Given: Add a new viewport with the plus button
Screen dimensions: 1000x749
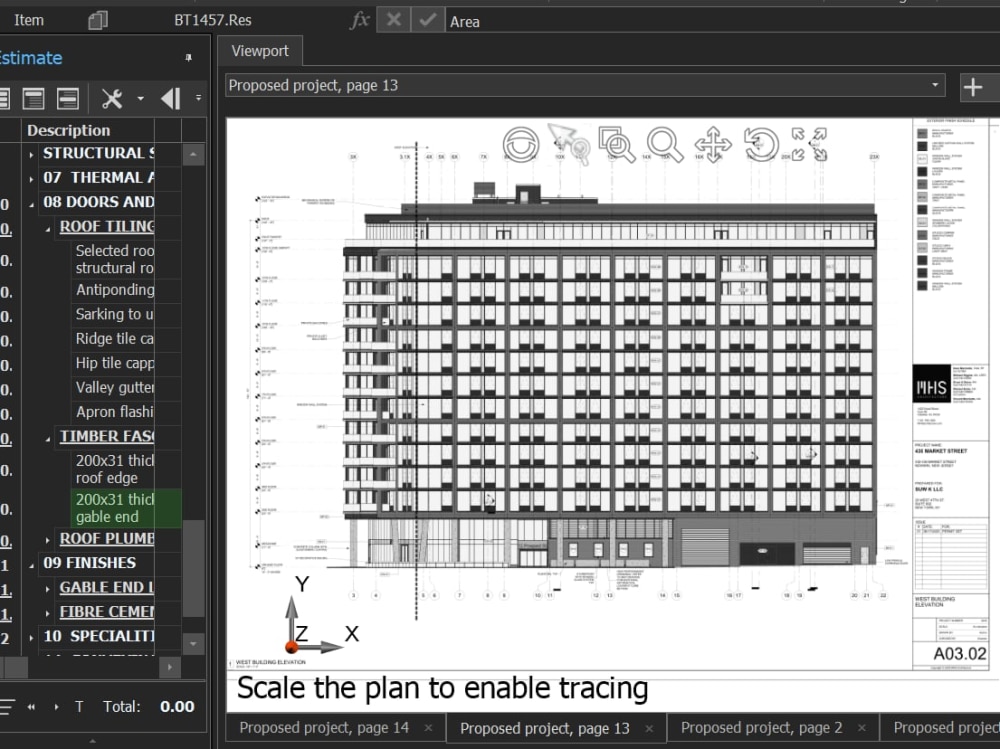Looking at the screenshot, I should point(973,87).
